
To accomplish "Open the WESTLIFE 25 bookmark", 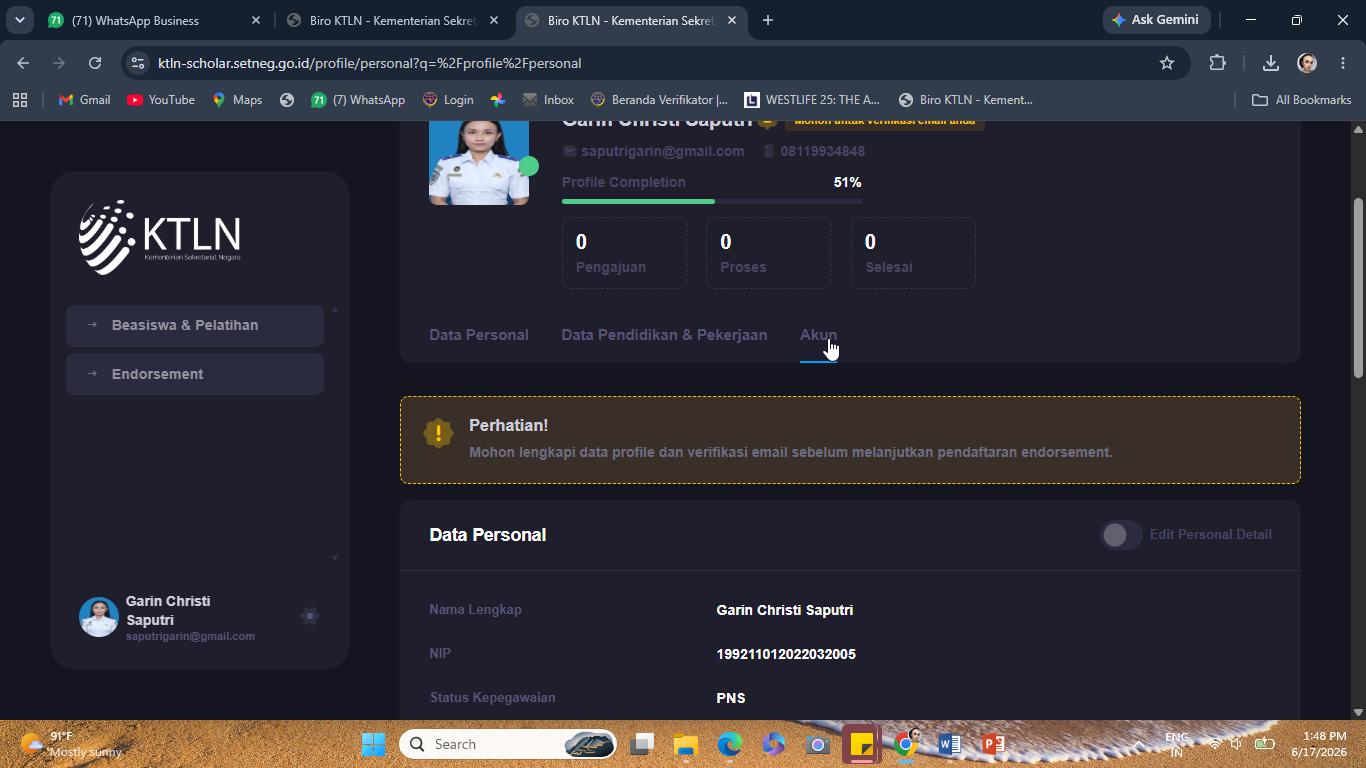I will point(812,100).
